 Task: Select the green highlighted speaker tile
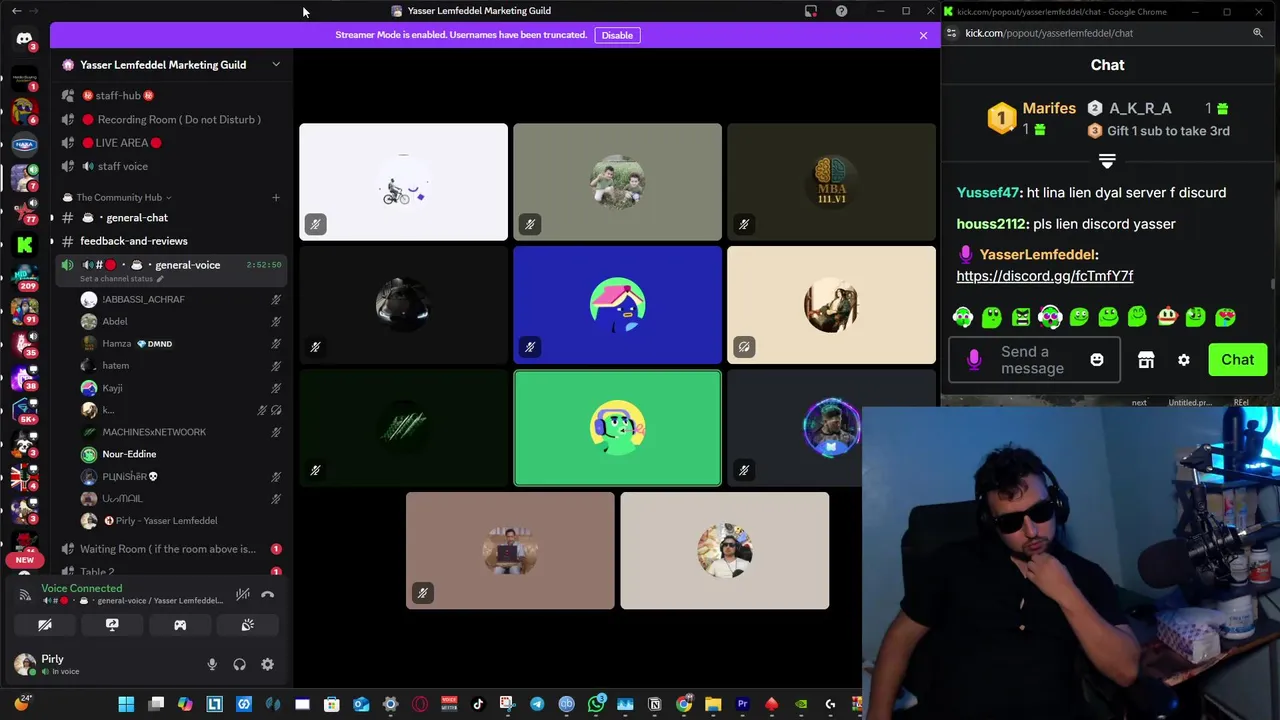coord(617,428)
